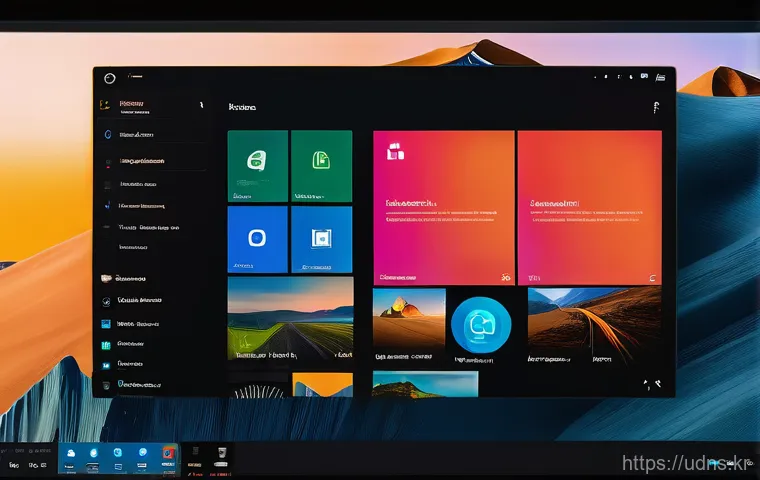760x480 pixels.
Task: Open the green hill landscape thumbnail at window bottom
Action: (425, 384)
